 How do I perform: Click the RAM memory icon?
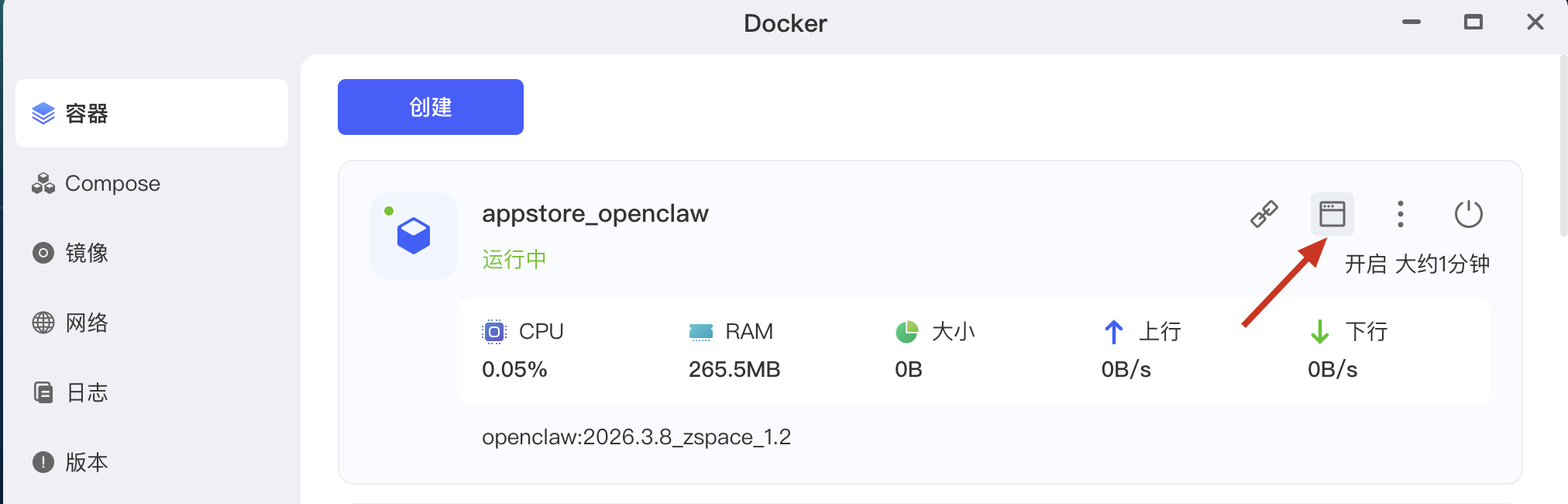click(x=700, y=332)
